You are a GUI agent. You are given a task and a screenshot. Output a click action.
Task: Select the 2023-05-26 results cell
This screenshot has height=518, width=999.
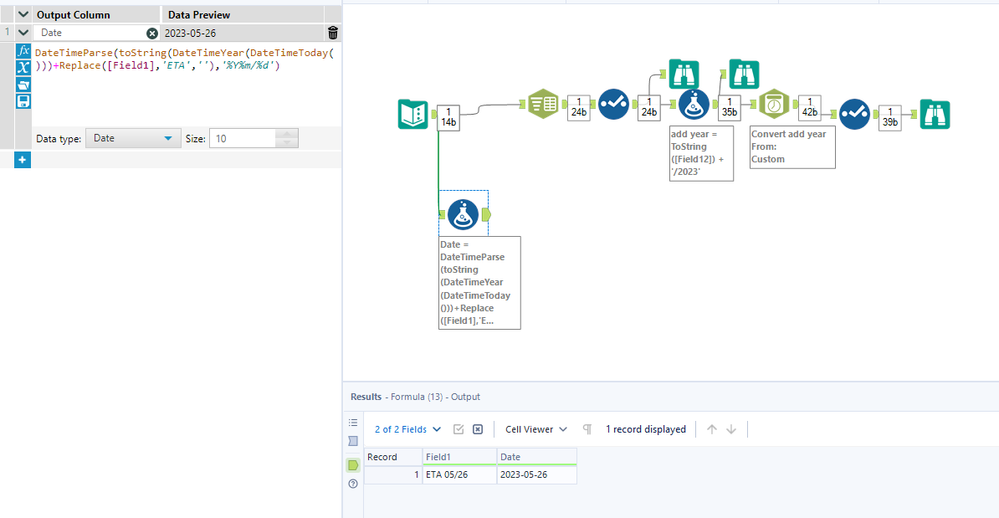[537, 475]
